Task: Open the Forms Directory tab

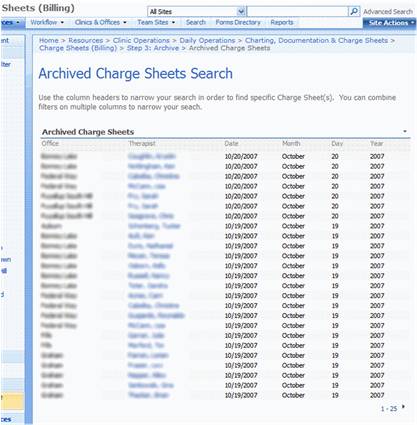Action: [x=238, y=22]
